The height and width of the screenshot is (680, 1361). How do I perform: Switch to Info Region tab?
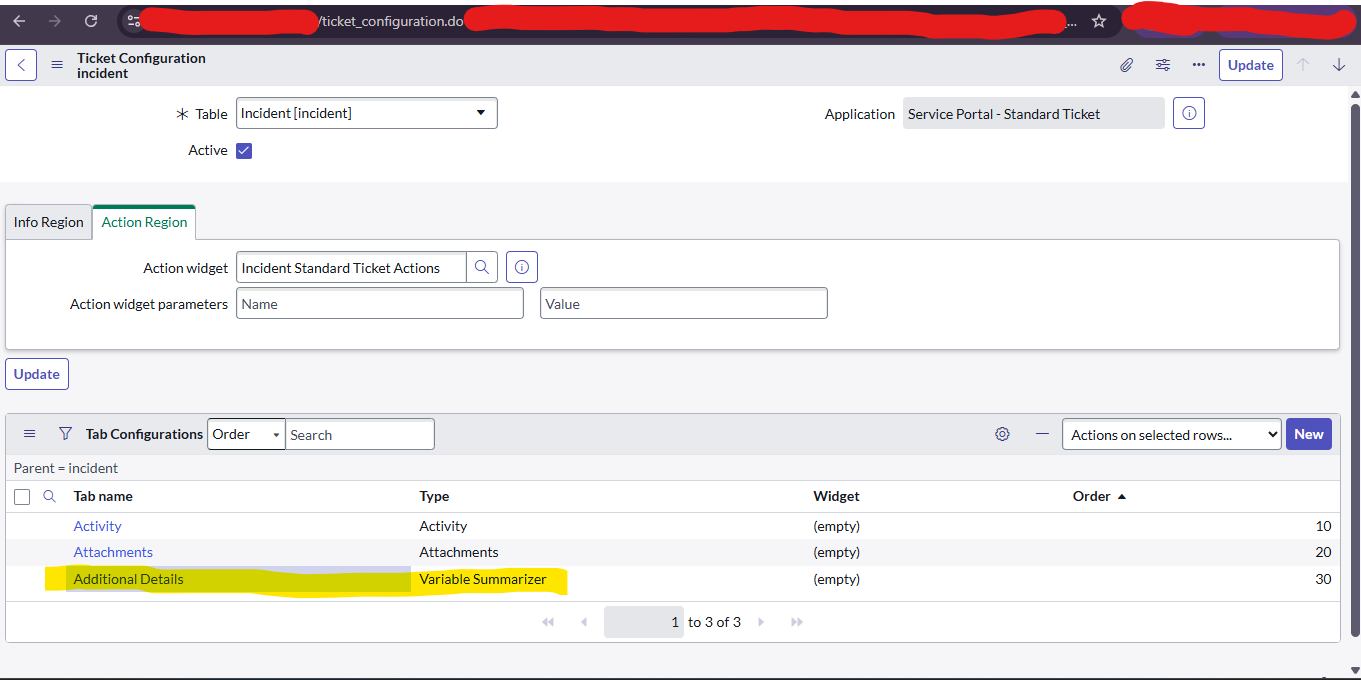[x=48, y=222]
